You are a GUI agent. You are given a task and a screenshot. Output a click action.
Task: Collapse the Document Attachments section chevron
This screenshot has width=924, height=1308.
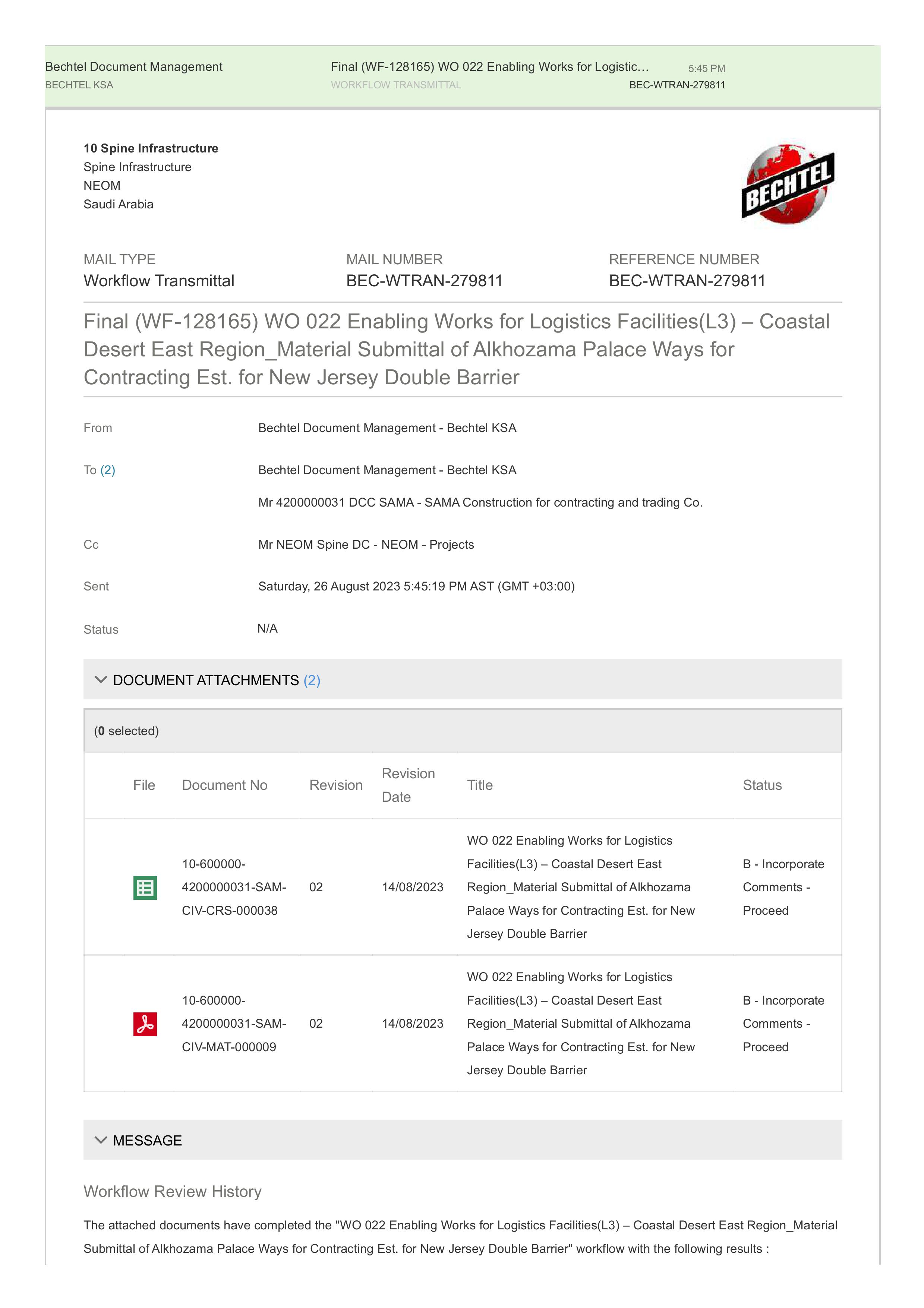point(101,680)
